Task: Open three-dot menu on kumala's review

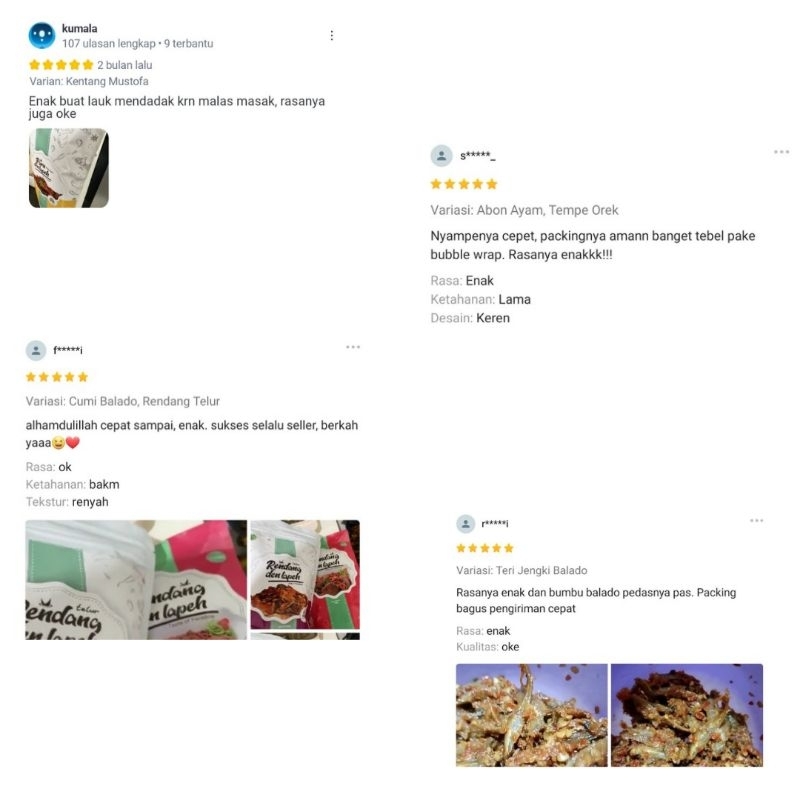Action: (332, 35)
